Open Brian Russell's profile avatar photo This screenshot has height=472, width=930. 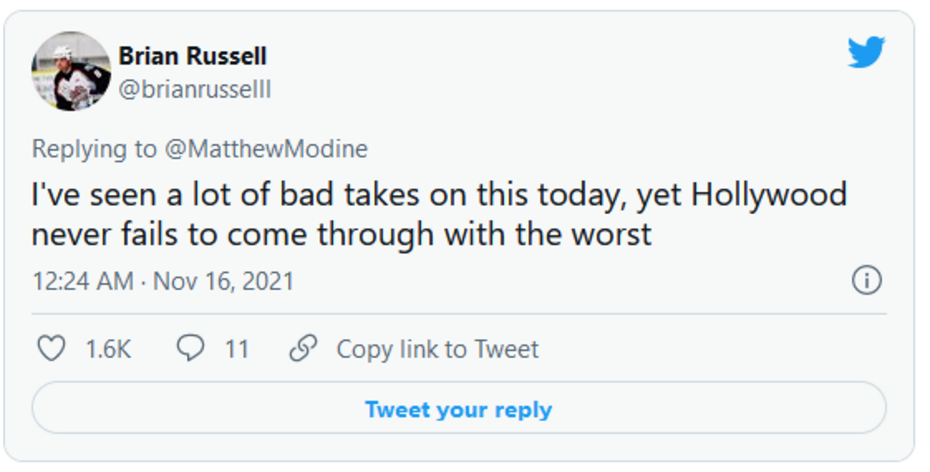click(70, 71)
